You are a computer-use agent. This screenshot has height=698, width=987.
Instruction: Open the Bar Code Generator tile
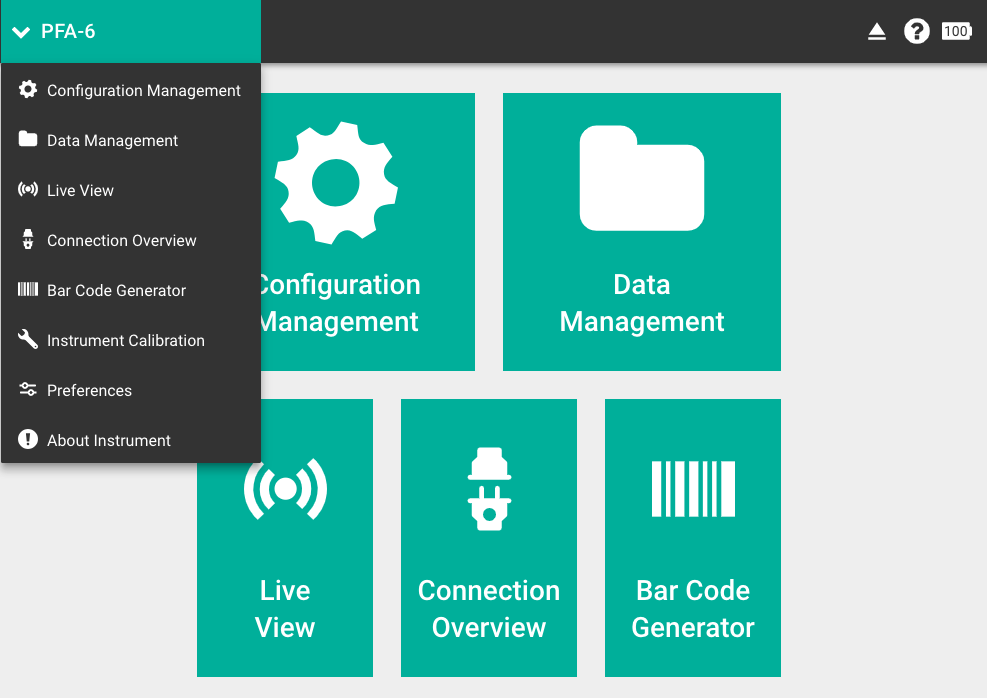[x=692, y=538]
